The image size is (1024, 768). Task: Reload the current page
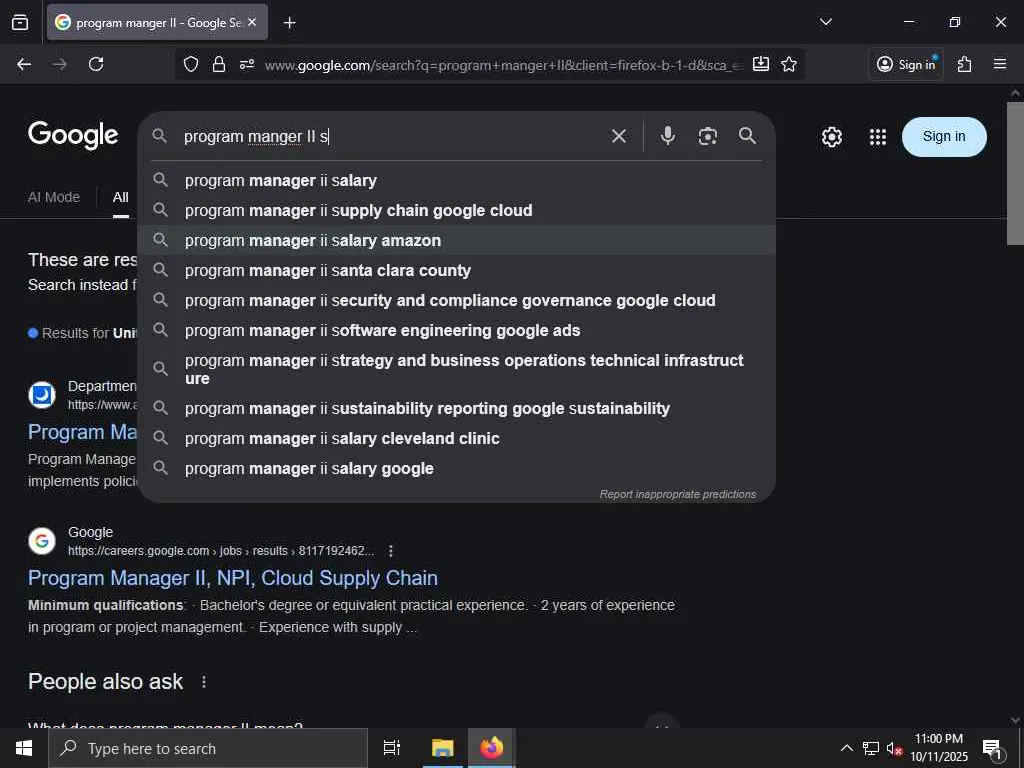pos(96,64)
